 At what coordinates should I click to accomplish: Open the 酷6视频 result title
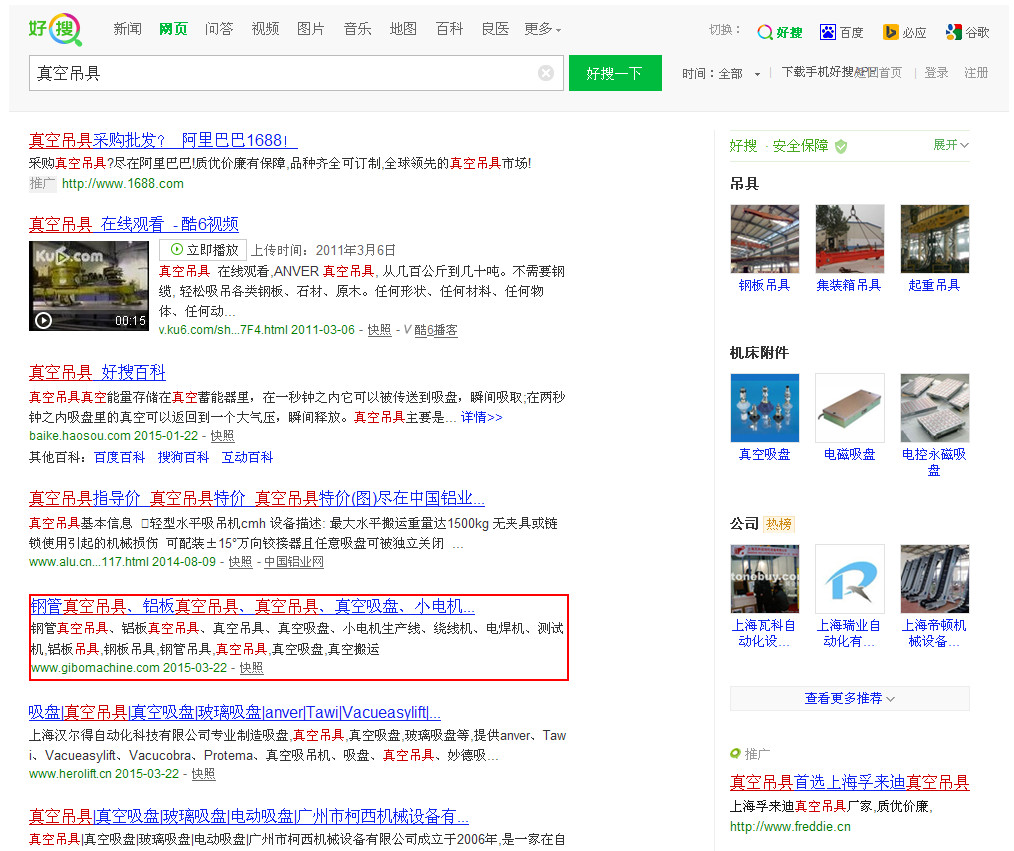coord(134,224)
